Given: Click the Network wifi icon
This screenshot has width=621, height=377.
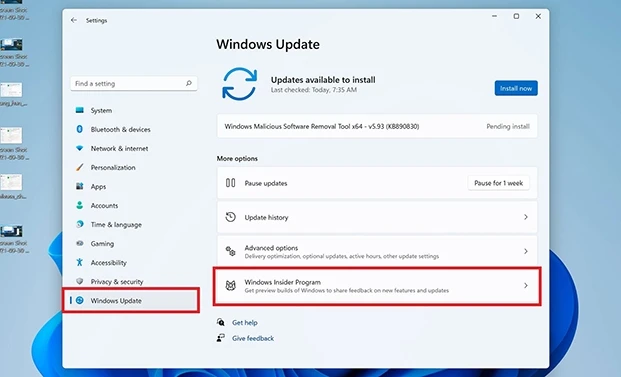Looking at the screenshot, I should [x=80, y=148].
